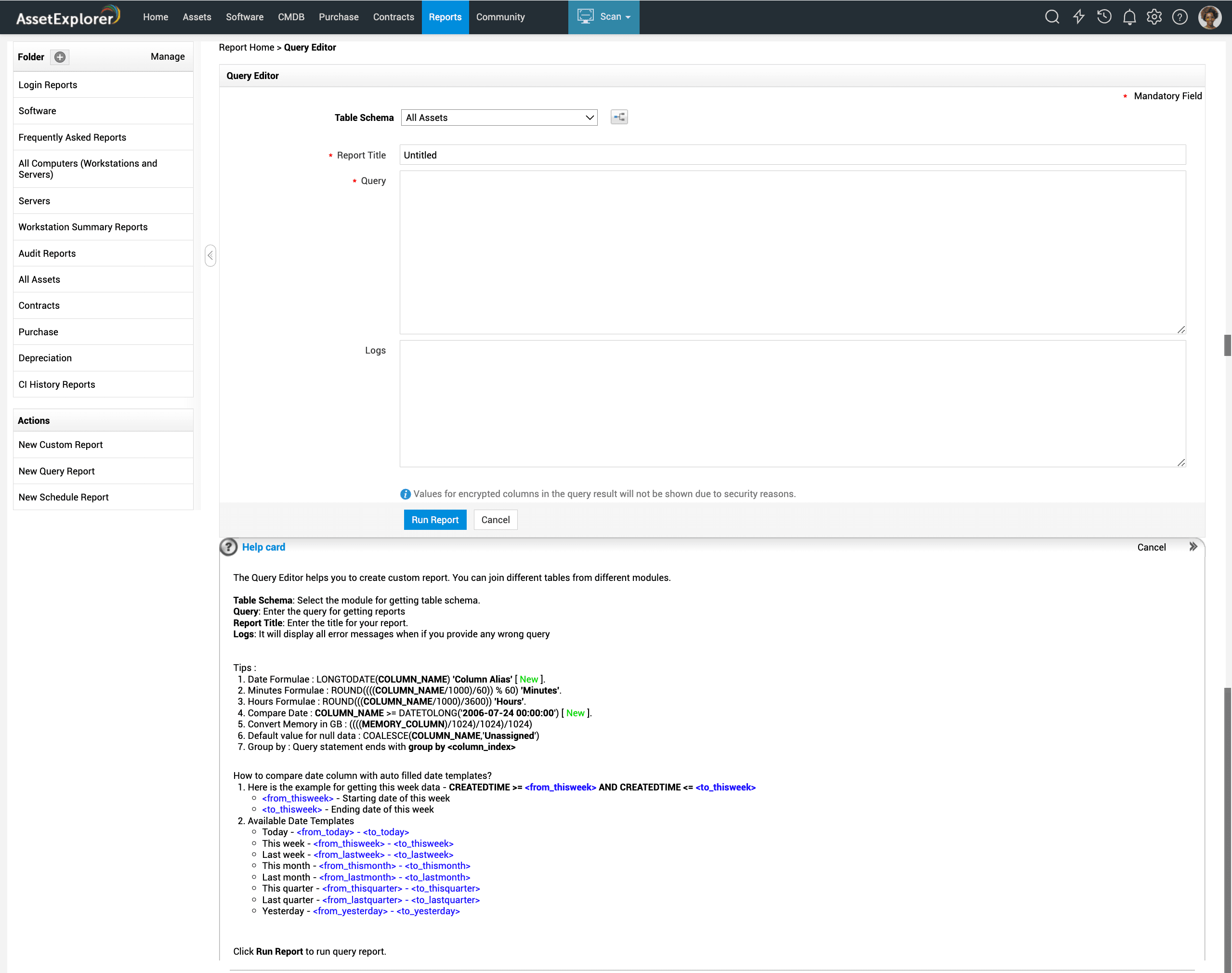Open the admin settings gear icon
This screenshot has height=973, width=1232.
[x=1154, y=17]
